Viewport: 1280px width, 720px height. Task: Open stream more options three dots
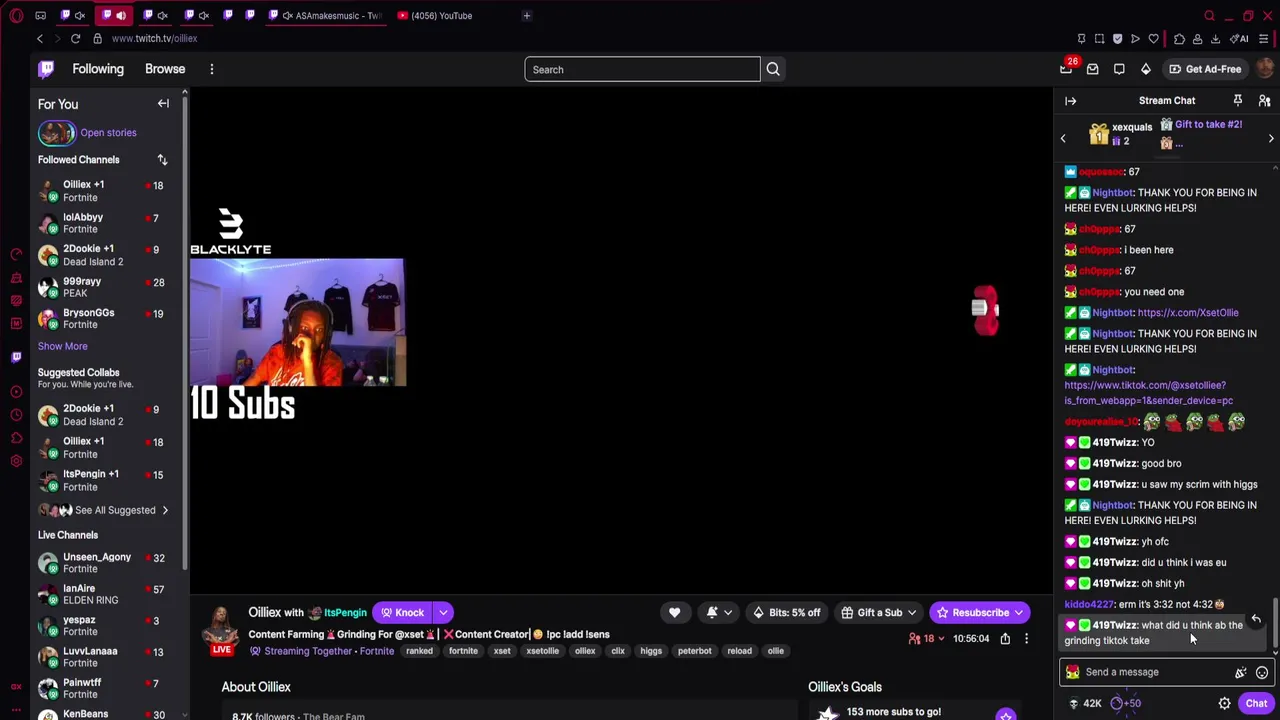[x=1026, y=638]
